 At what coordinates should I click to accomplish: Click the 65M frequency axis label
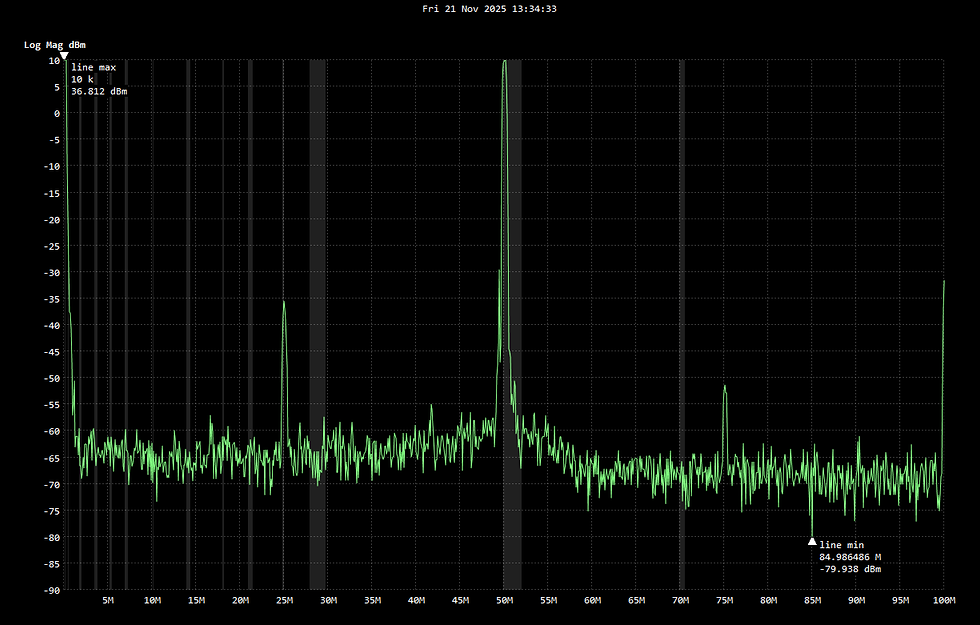637,600
